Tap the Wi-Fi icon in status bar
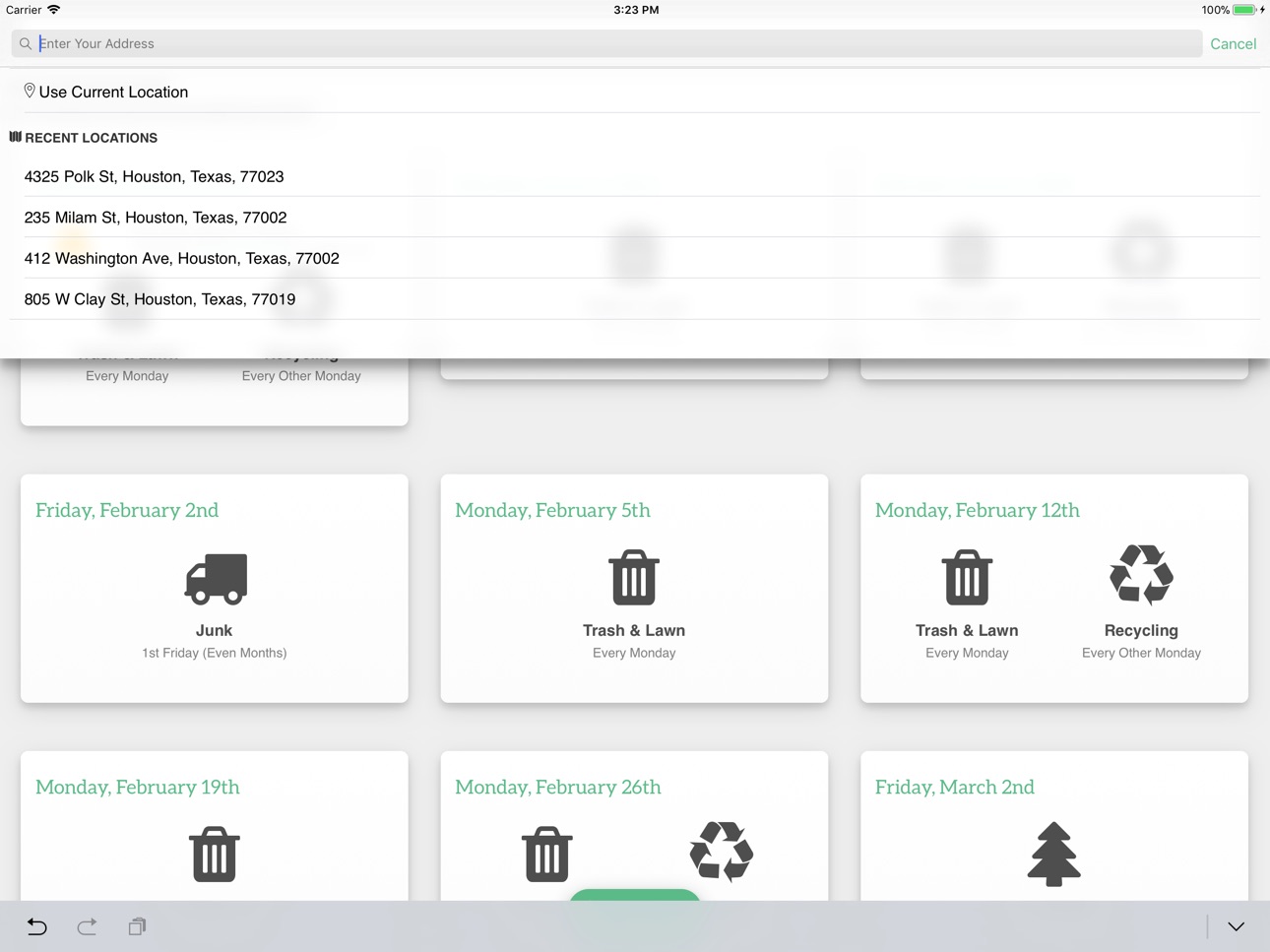 point(53,10)
